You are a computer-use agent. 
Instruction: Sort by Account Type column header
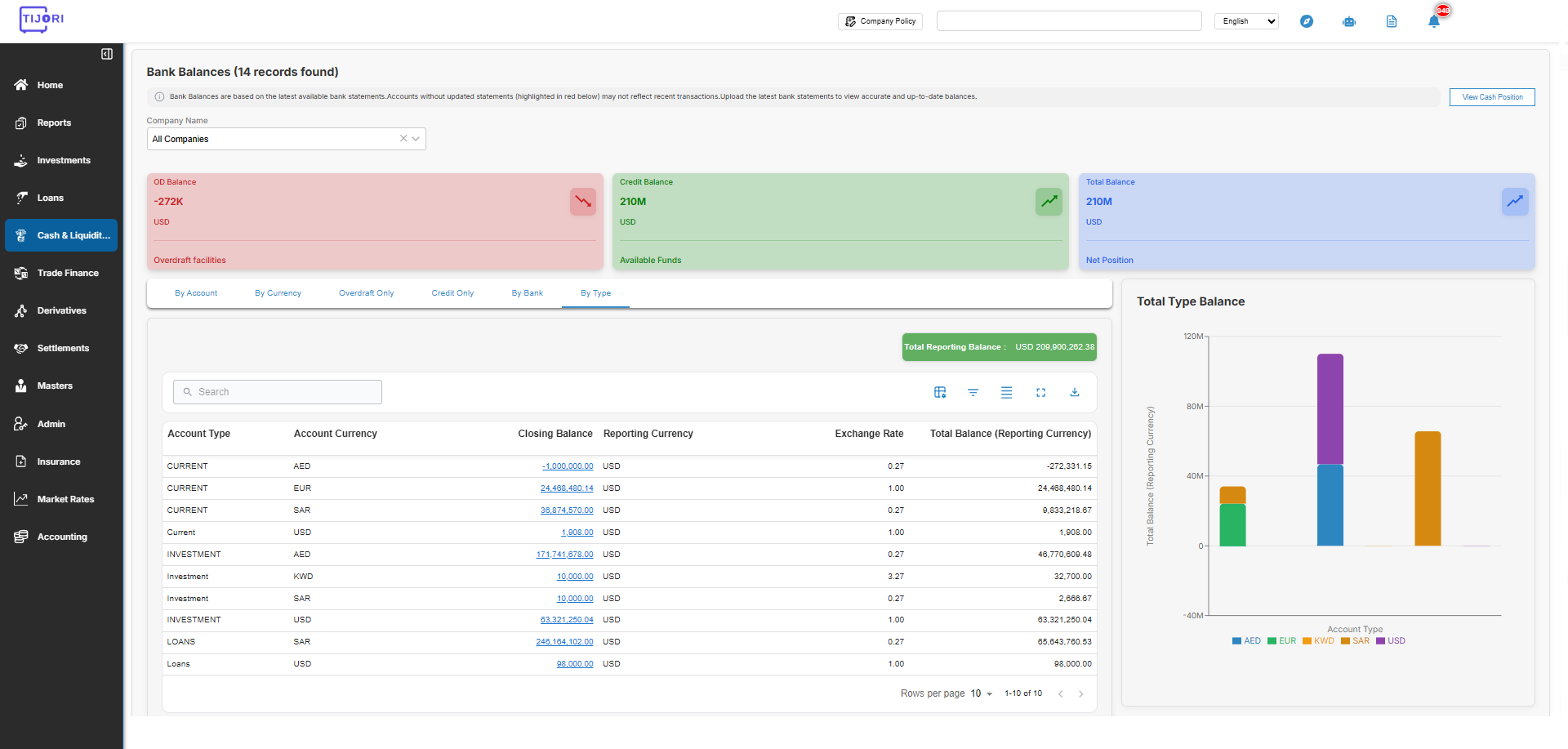[x=198, y=434]
